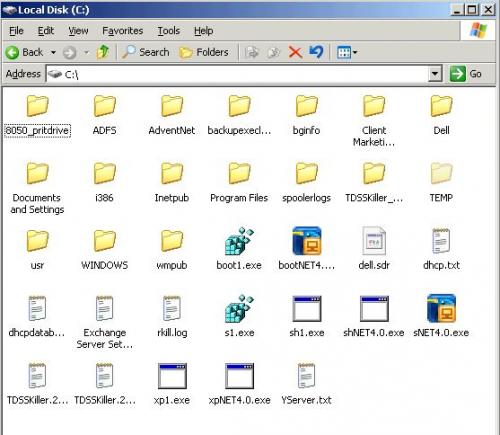This screenshot has width=500, height=435.
Task: Select the YServer.txt file
Action: click(306, 383)
